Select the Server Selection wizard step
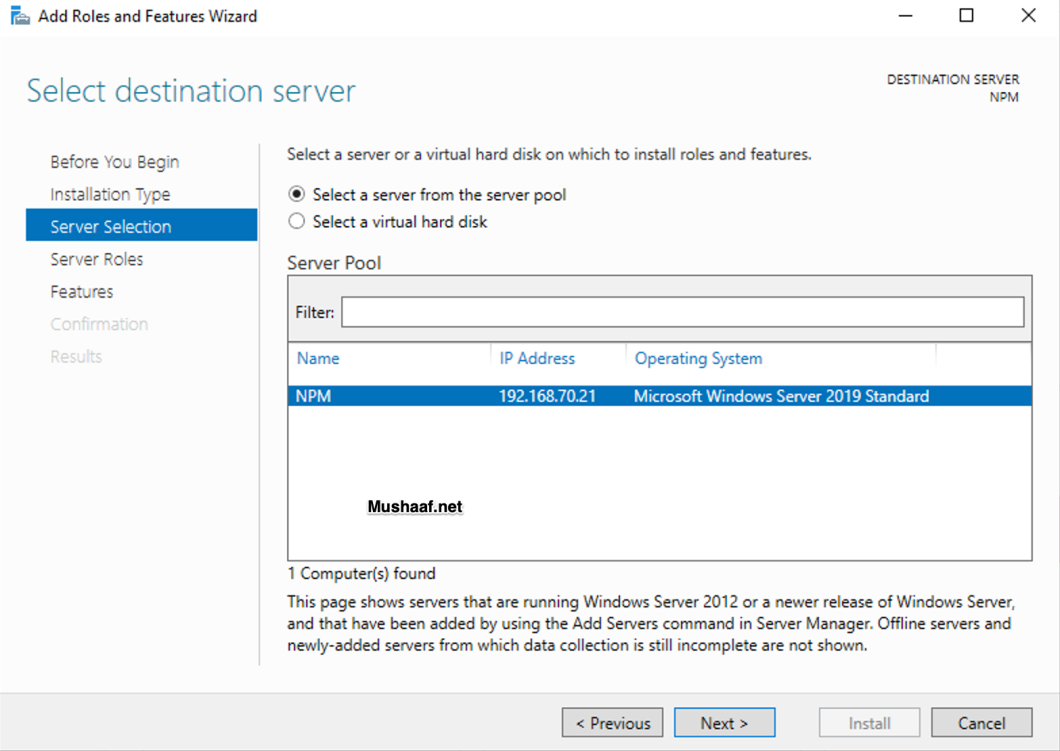This screenshot has height=751, width=1060. pyautogui.click(x=109, y=226)
